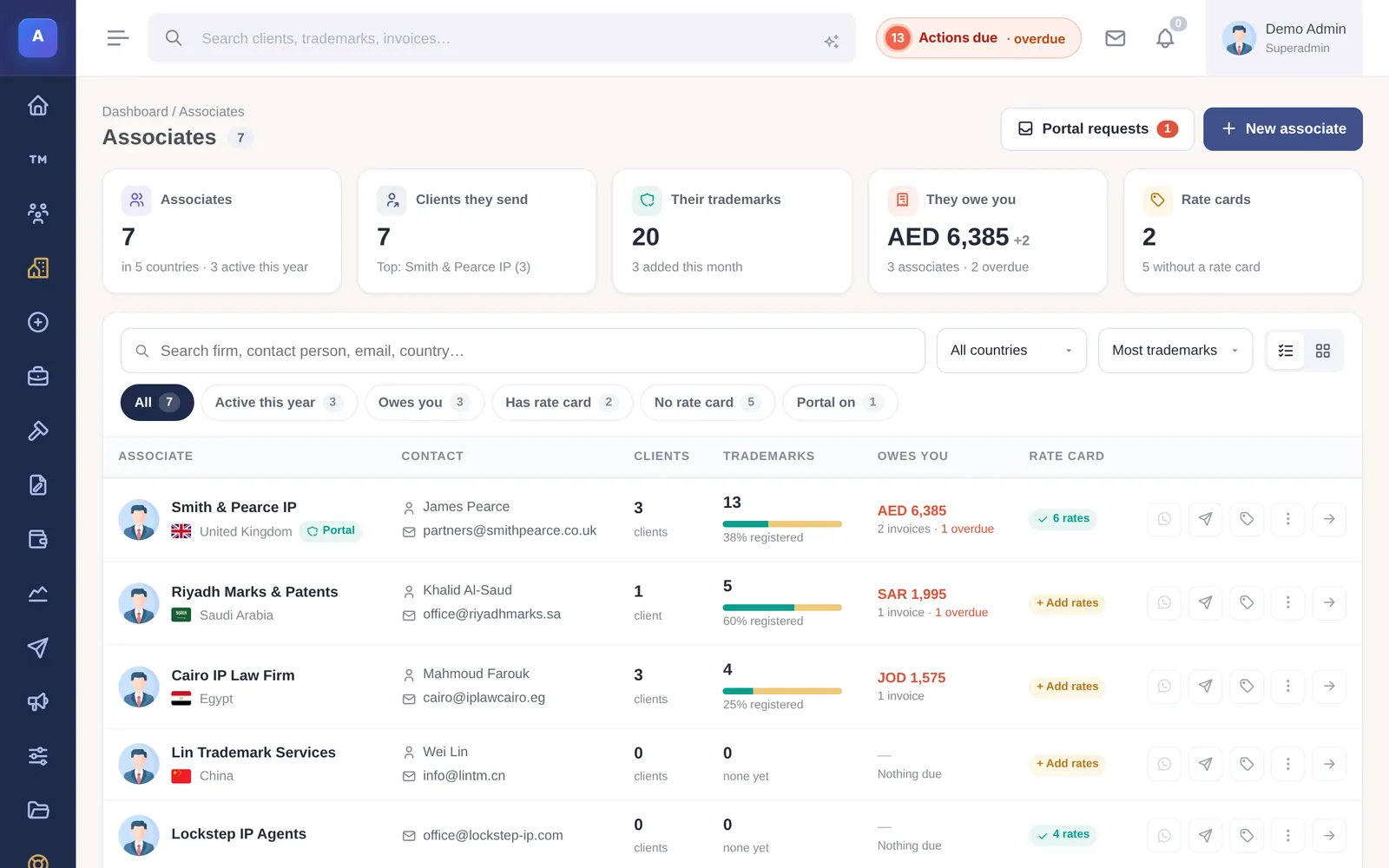
Task: Switch to grid view
Action: pyautogui.click(x=1323, y=351)
